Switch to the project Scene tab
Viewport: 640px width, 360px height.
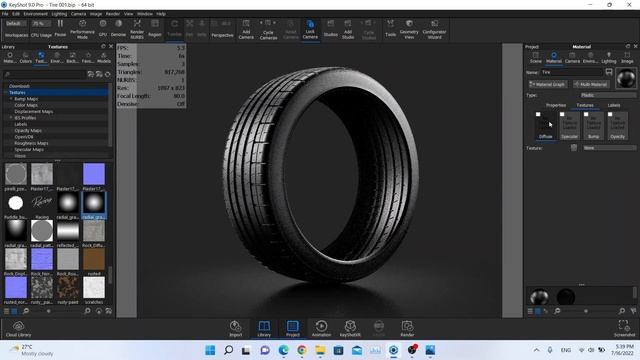pos(536,58)
